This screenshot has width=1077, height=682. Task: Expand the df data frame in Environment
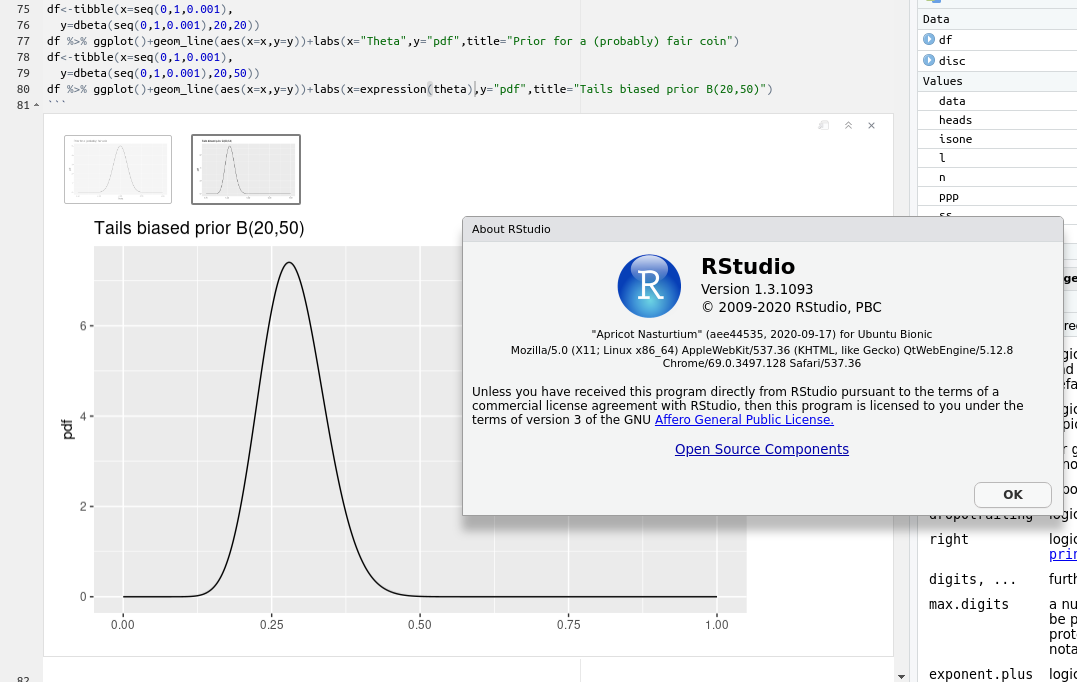pyautogui.click(x=930, y=41)
